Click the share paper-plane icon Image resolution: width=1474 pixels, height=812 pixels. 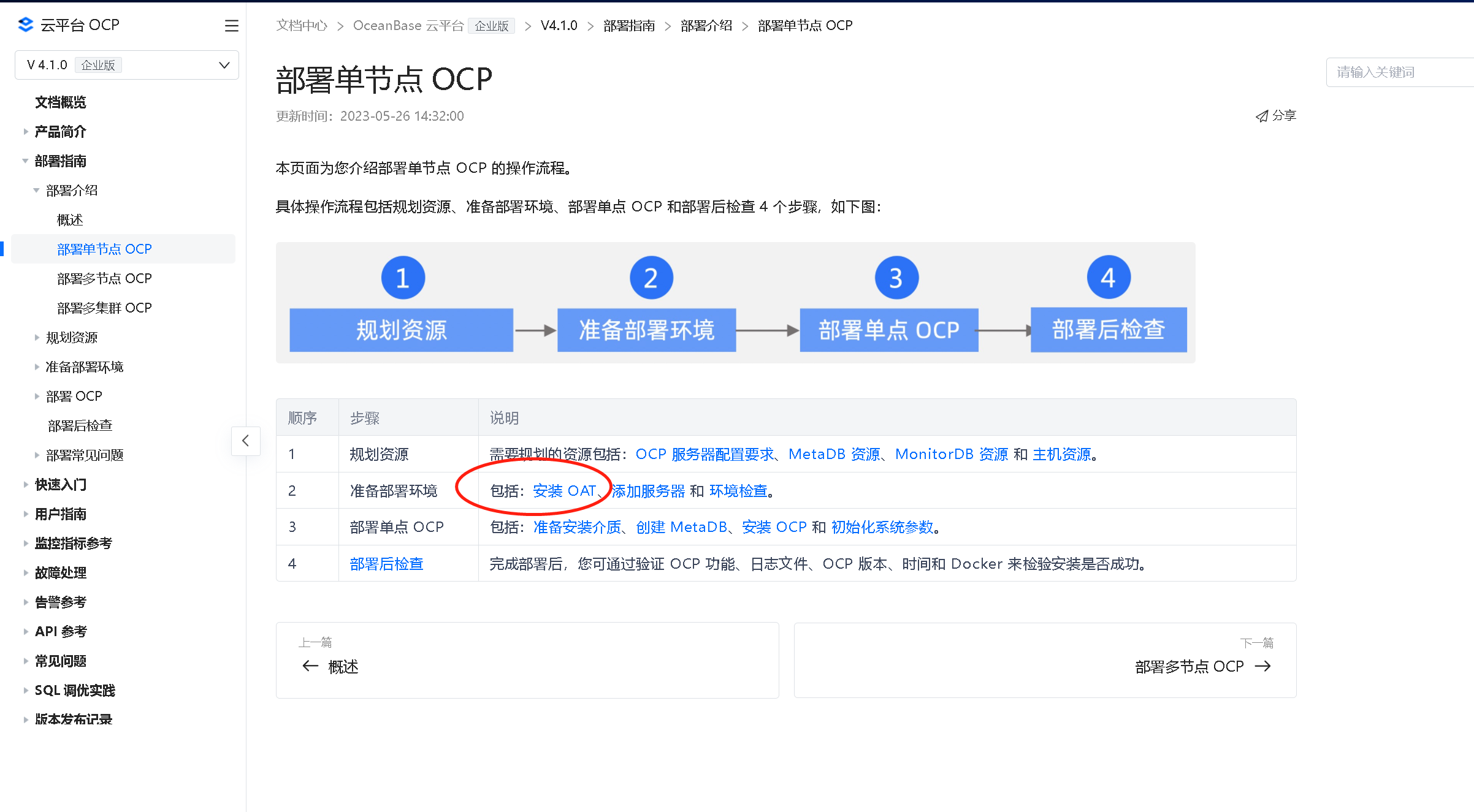click(1261, 116)
